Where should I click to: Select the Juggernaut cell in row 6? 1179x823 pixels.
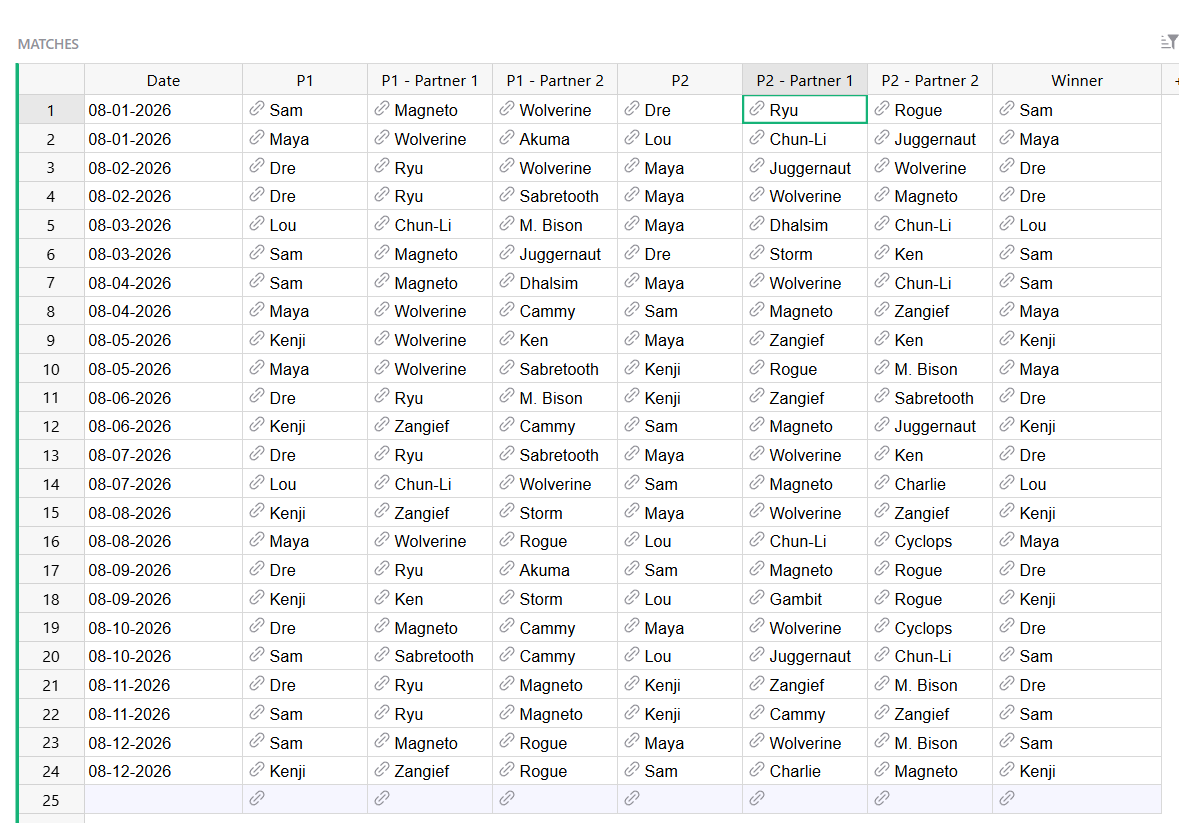[x=555, y=254]
